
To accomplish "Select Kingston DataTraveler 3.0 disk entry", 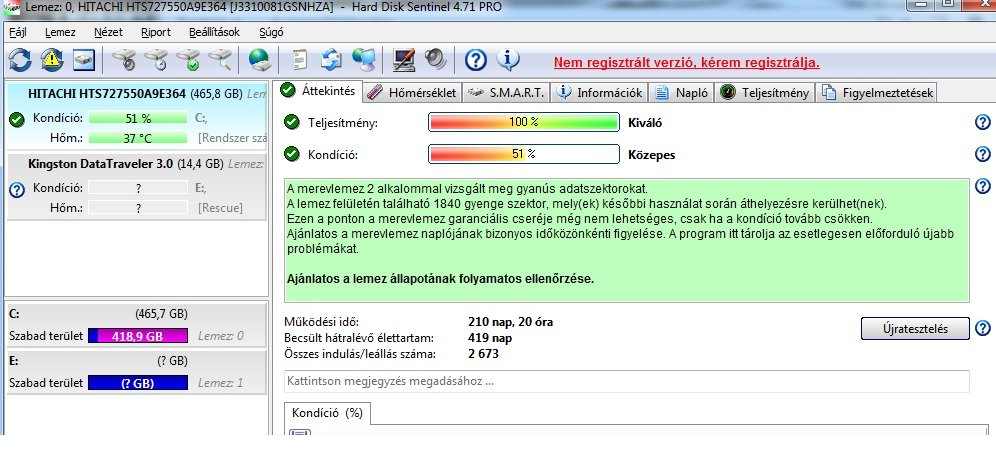I will pyautogui.click(x=135, y=186).
